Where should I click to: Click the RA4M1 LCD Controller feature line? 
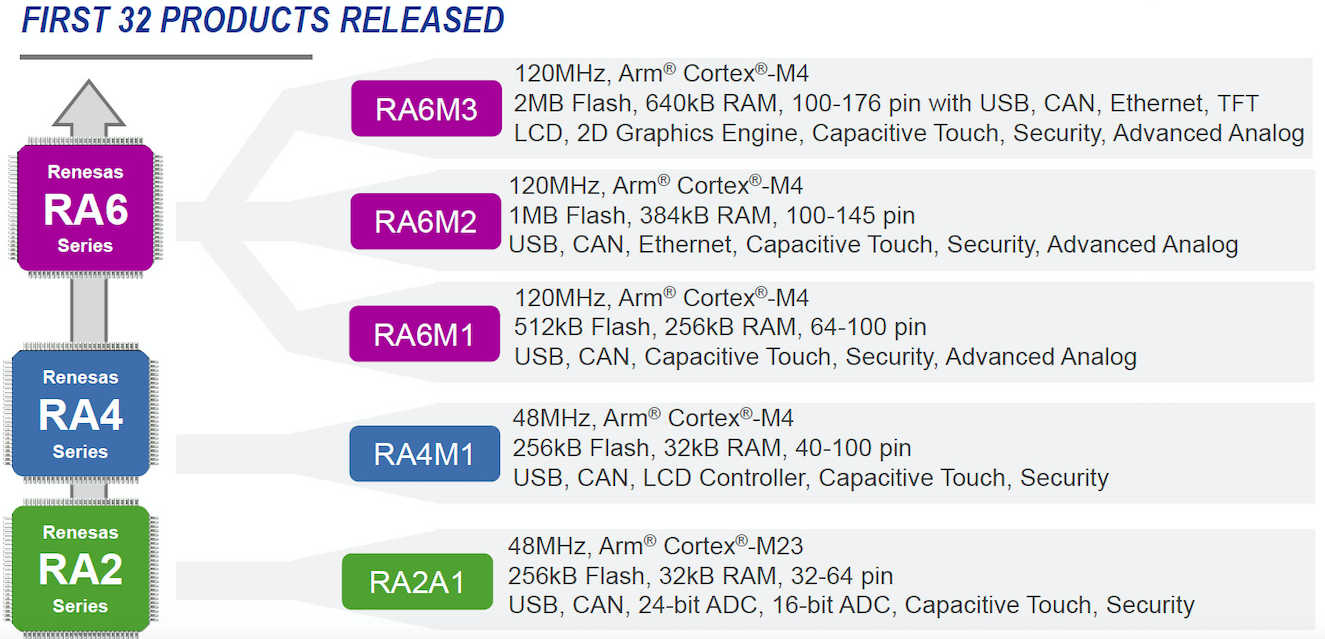tap(811, 478)
